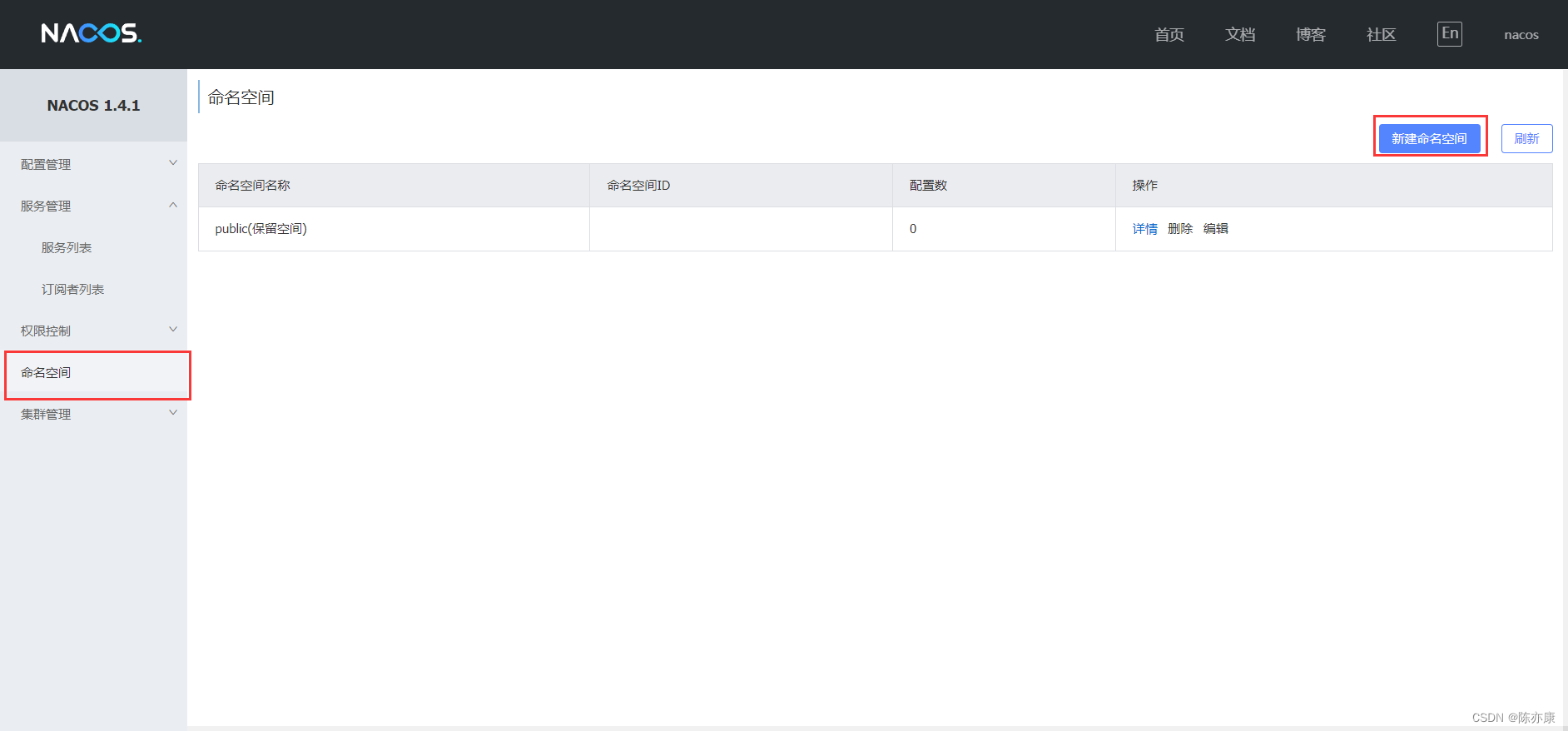The image size is (1568, 731).
Task: Click the 操作 column header
Action: pos(1333,185)
